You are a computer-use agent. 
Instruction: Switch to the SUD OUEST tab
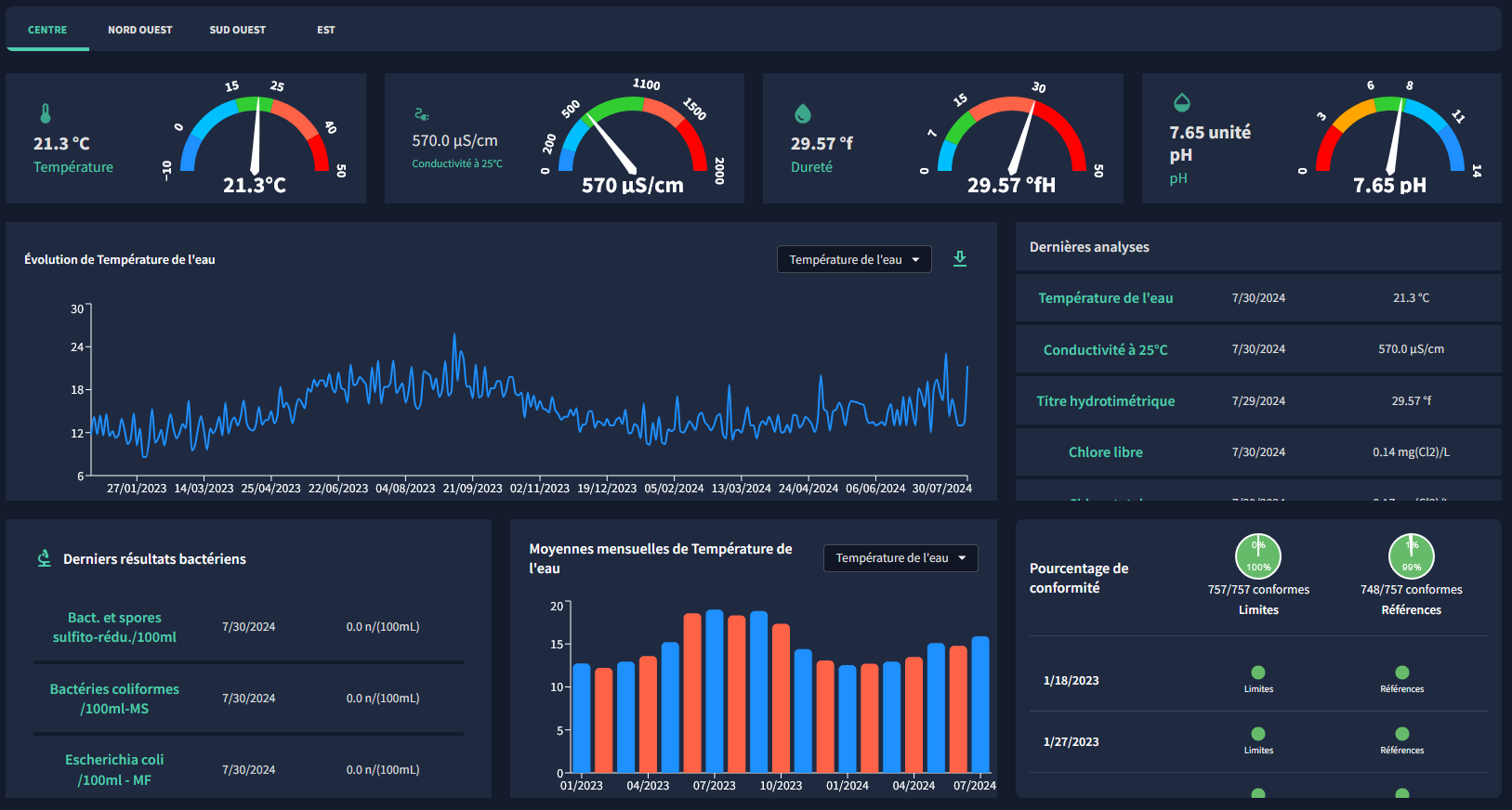click(237, 30)
